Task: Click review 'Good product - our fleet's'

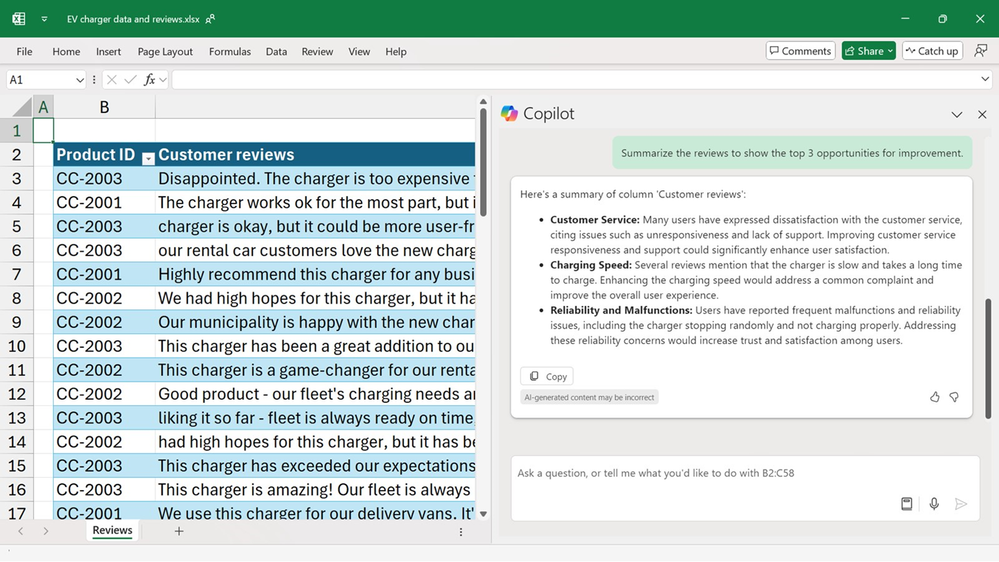Action: click(315, 394)
